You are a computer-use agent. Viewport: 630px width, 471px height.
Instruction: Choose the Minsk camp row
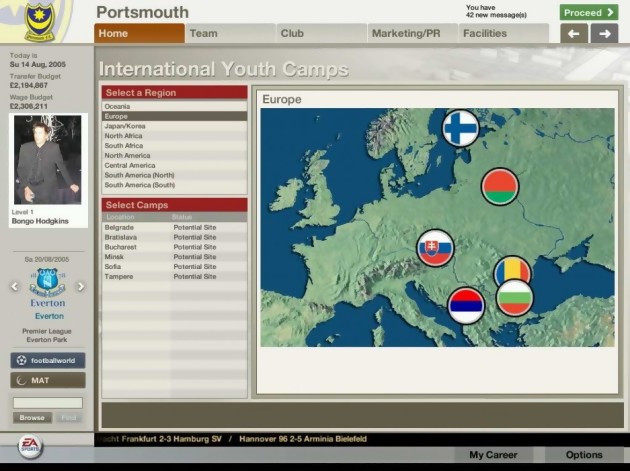coord(174,257)
